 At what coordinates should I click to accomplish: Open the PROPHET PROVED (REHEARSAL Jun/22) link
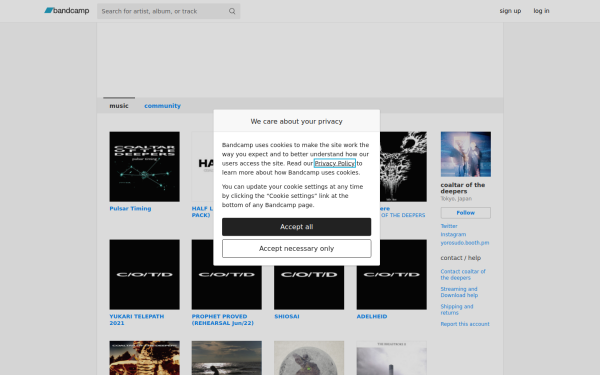(223, 320)
